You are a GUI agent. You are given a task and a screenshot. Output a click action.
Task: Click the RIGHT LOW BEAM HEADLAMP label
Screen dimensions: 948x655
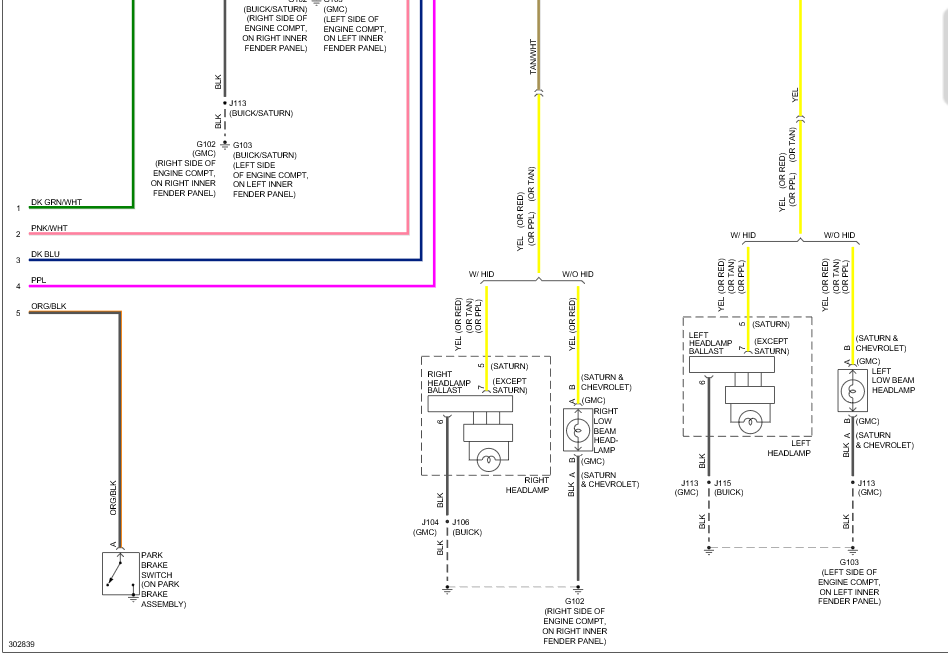coord(605,431)
